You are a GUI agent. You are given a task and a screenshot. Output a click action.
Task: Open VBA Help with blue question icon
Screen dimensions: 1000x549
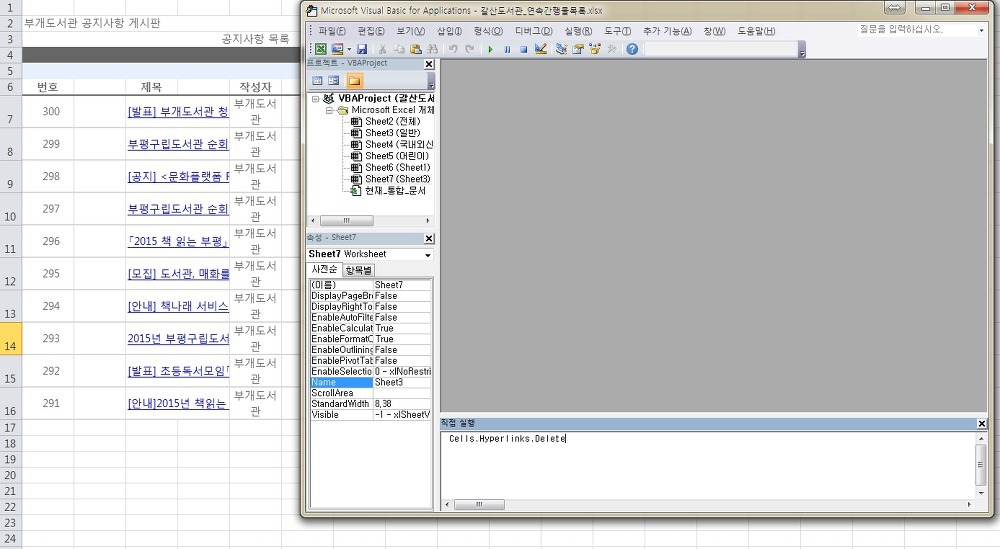632,49
